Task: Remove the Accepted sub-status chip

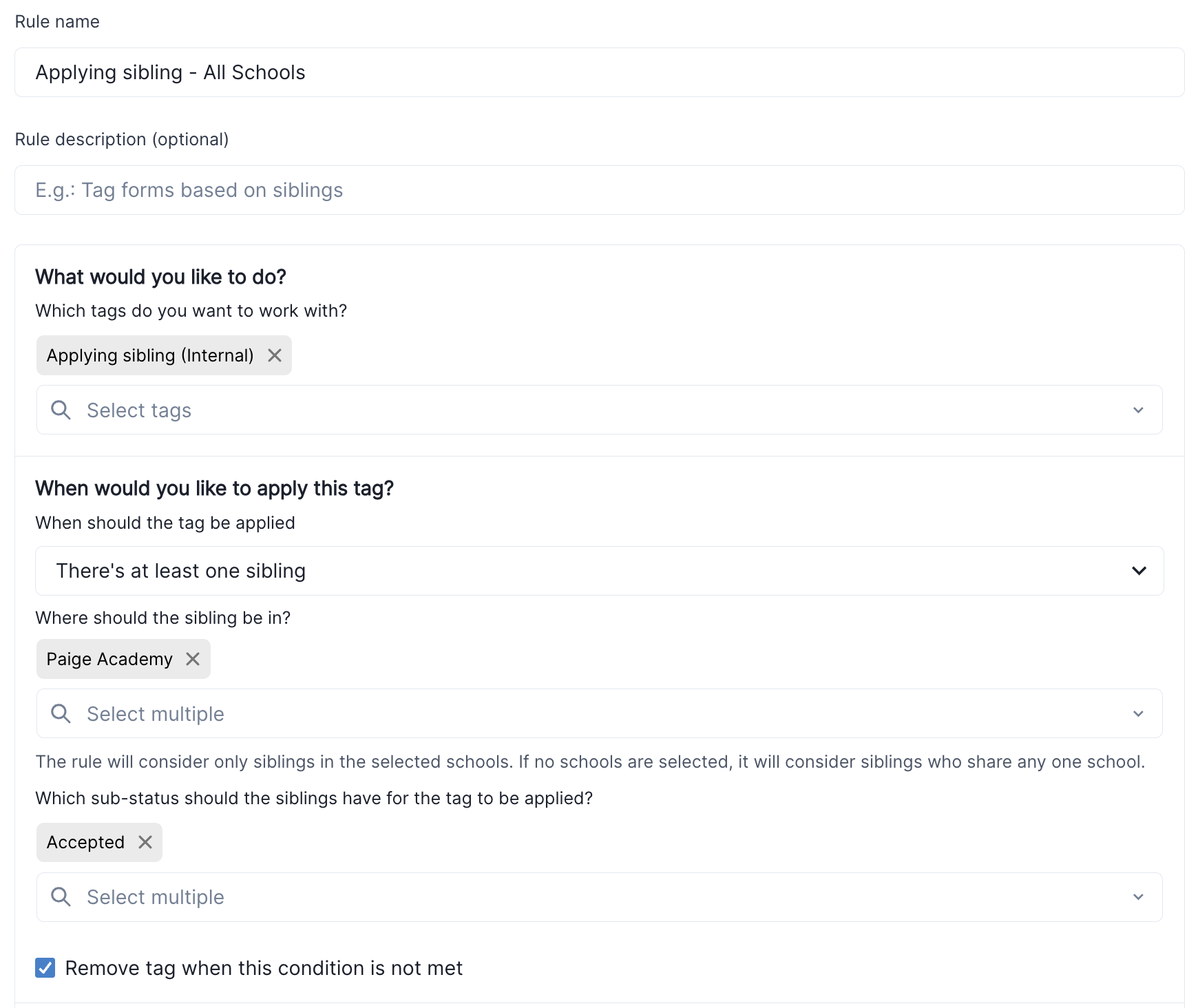Action: pos(145,842)
